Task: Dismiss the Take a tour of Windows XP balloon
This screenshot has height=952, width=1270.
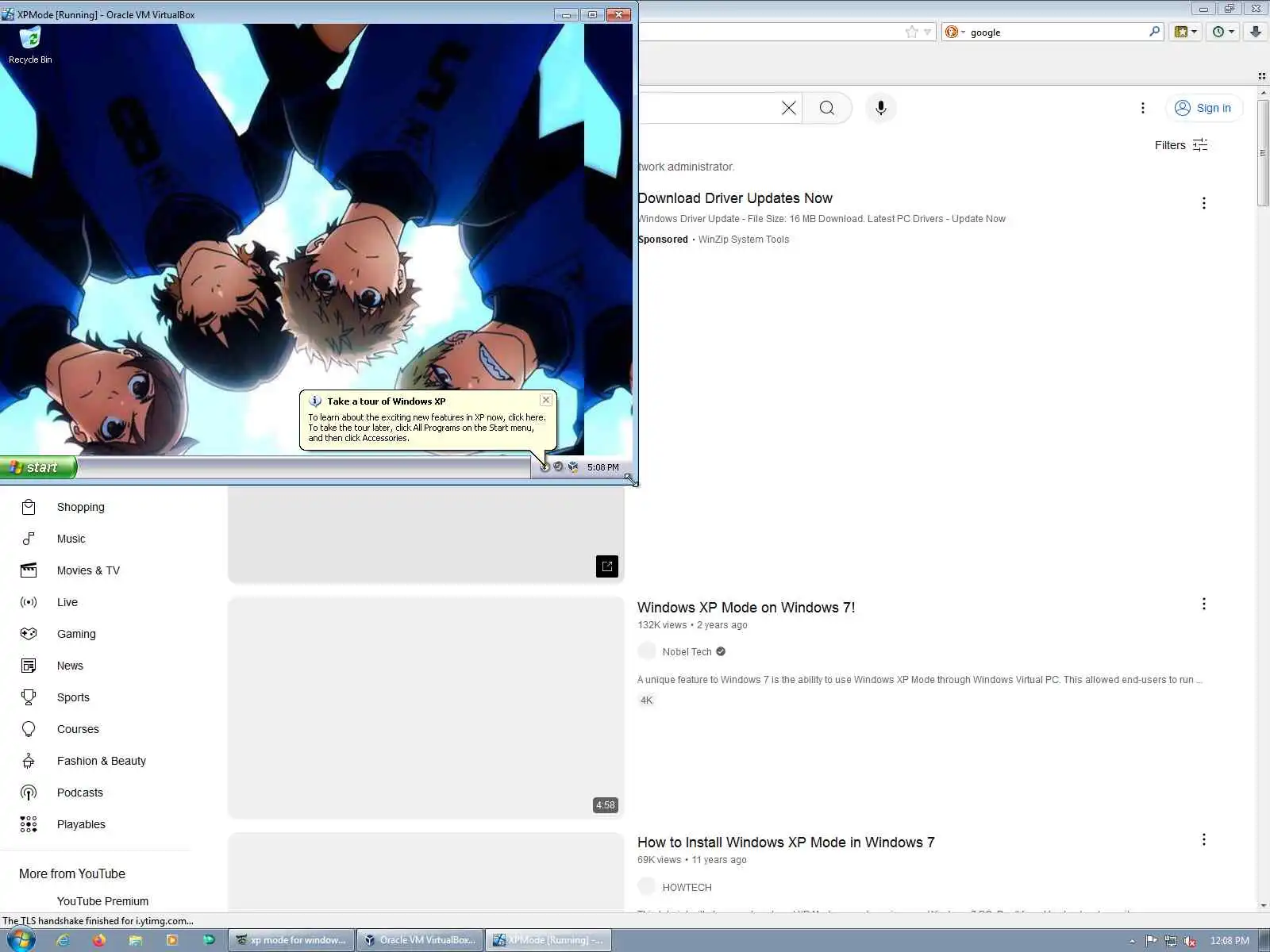Action: click(x=546, y=401)
